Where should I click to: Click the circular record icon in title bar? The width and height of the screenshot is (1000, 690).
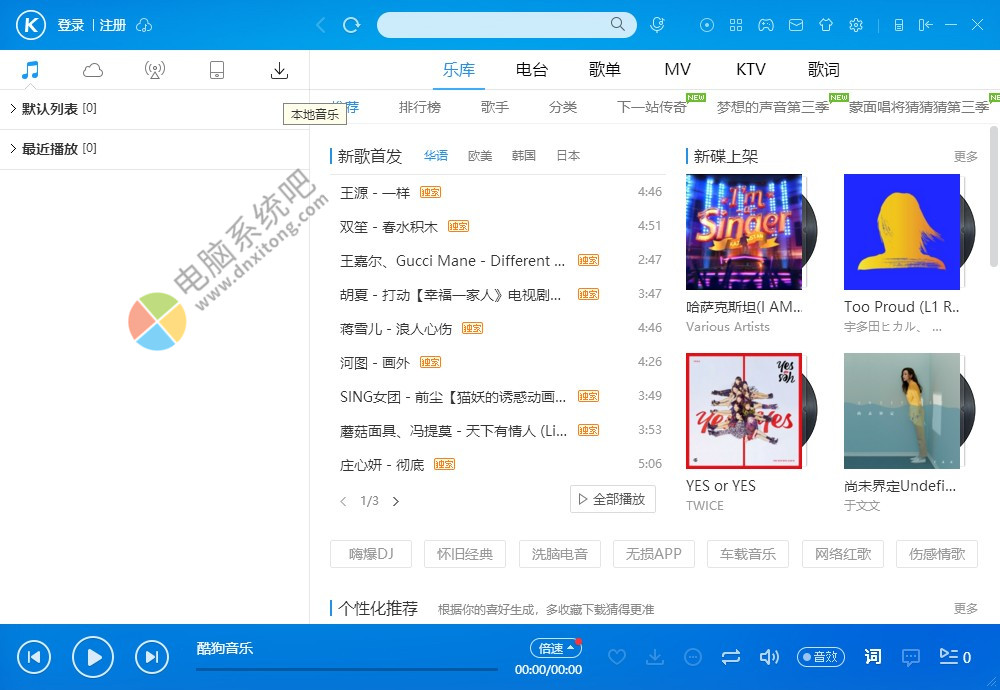tap(707, 25)
